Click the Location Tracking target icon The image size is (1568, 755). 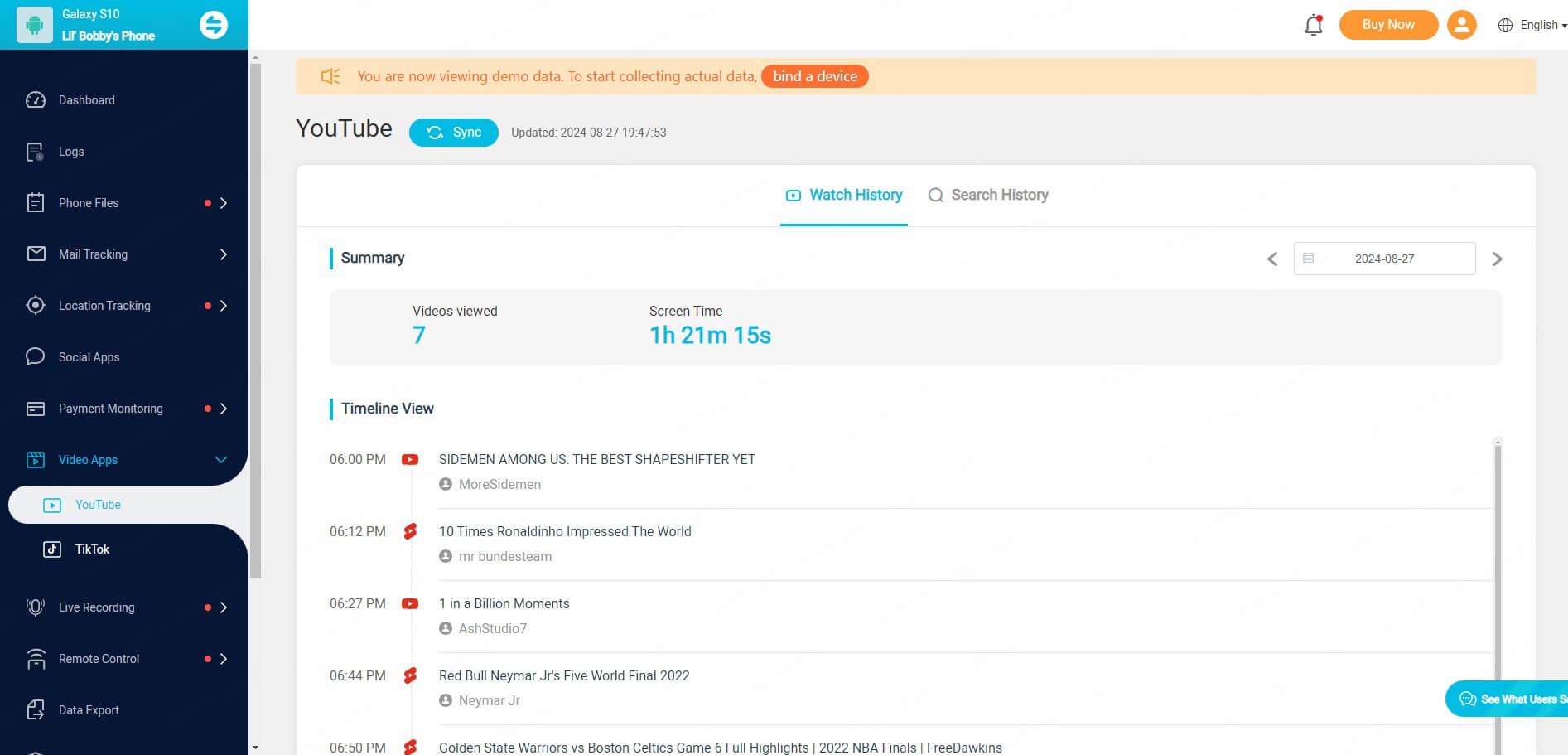tap(36, 306)
